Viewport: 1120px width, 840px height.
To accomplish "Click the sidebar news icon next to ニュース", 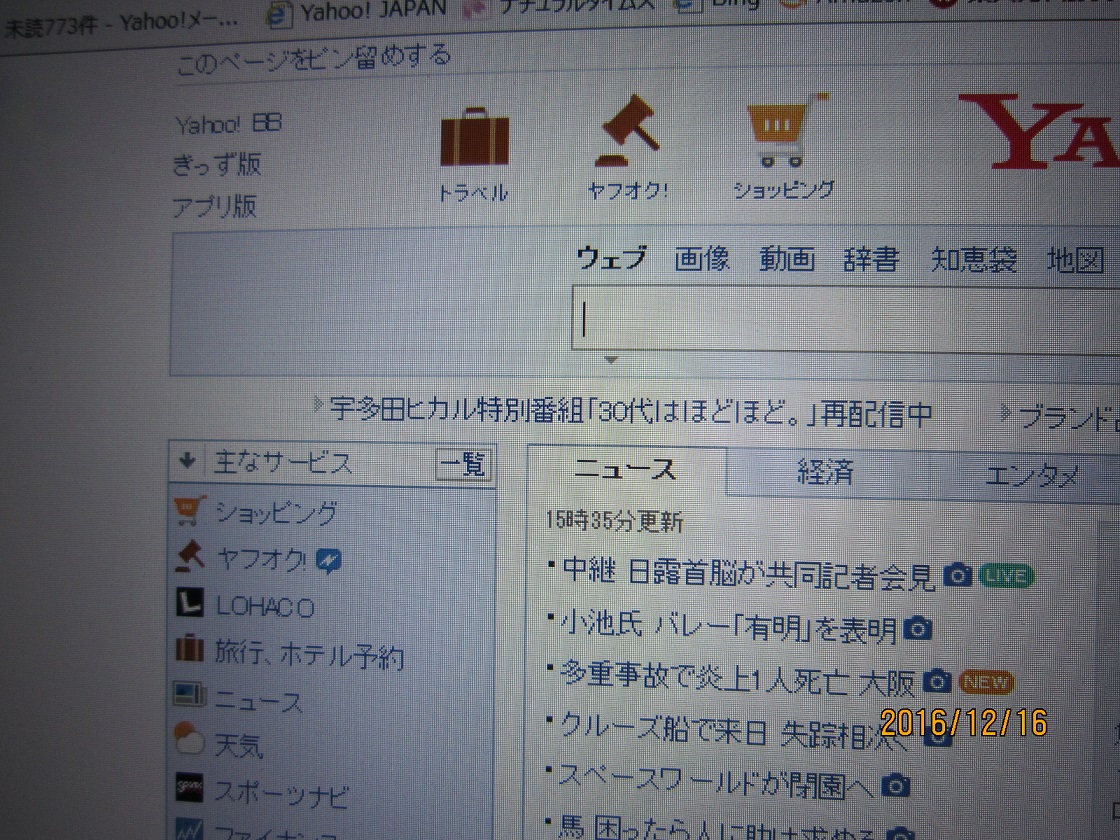I will [x=189, y=695].
